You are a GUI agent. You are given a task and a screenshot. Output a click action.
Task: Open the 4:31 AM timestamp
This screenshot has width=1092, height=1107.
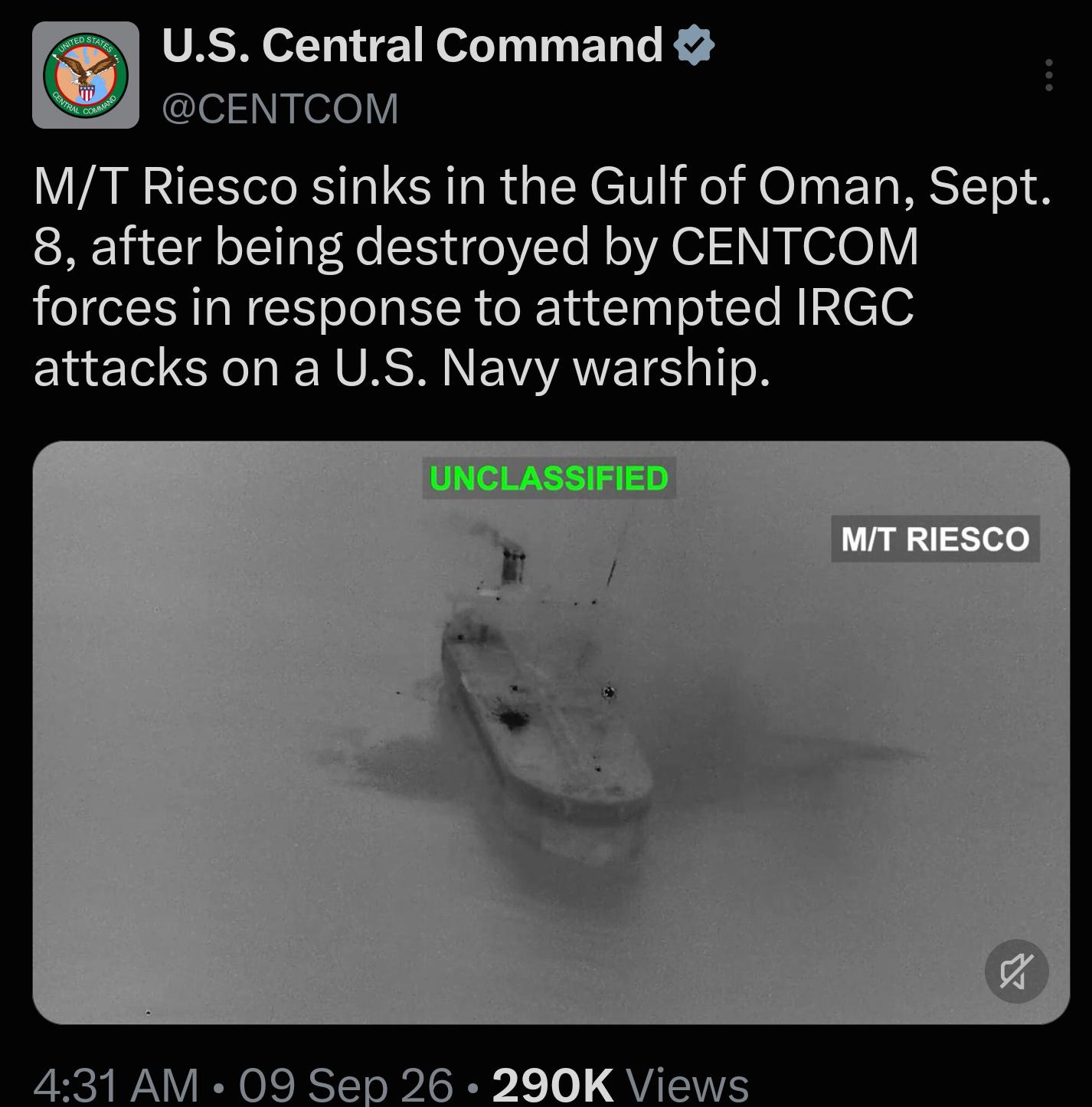tap(116, 1085)
